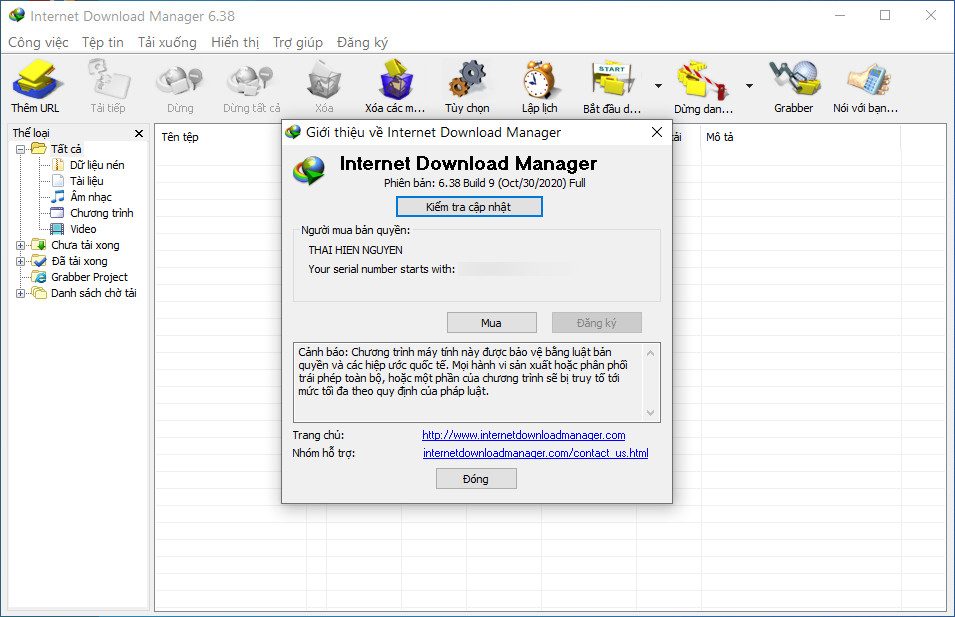Viewport: 955px width, 617px height.
Task: Click the Dừng stop icon
Action: click(180, 80)
